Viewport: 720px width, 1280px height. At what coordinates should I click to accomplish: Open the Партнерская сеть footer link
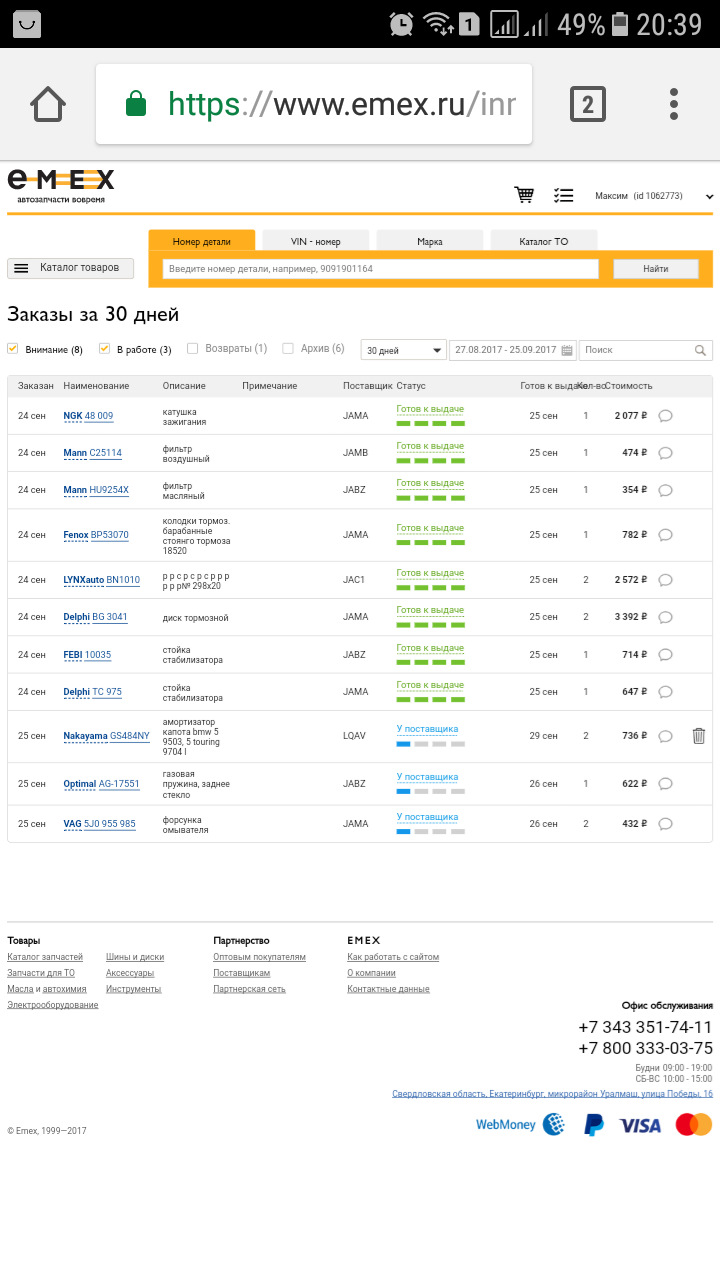tap(249, 989)
